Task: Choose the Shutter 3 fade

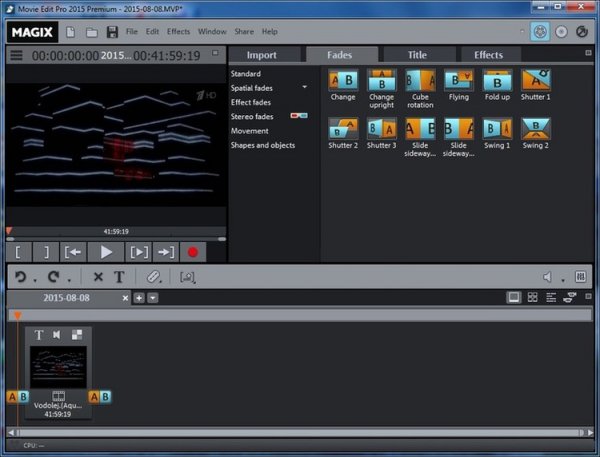Action: (x=382, y=134)
